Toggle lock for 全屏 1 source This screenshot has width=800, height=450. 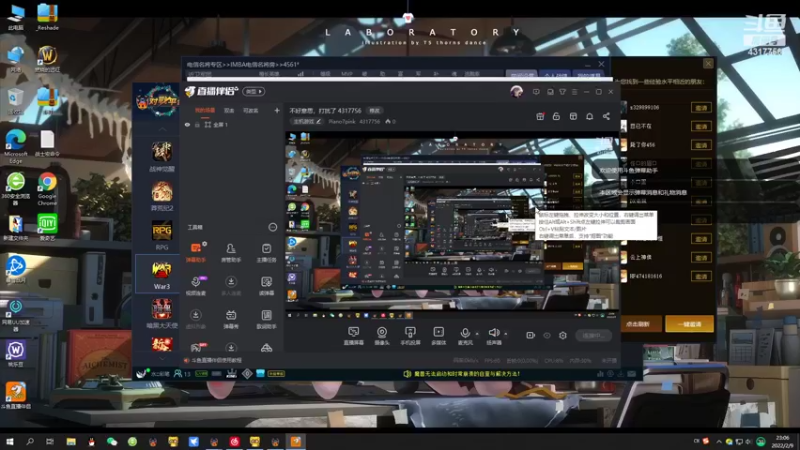(x=197, y=124)
